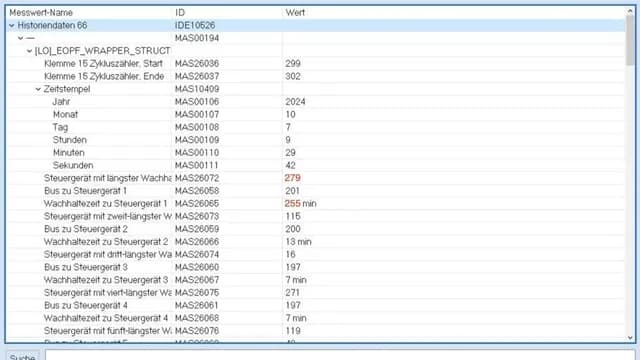Click the Wert value 115
This screenshot has width=640, height=360.
pos(293,216)
